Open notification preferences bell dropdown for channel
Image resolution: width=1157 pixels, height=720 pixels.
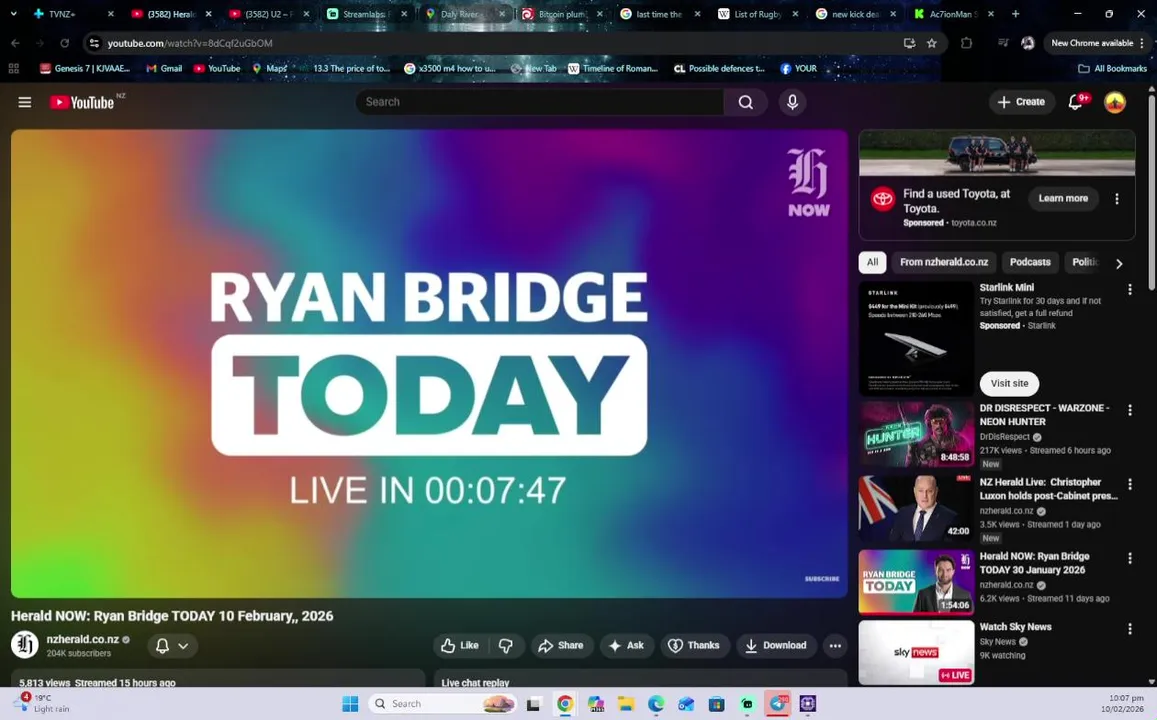[x=172, y=645]
